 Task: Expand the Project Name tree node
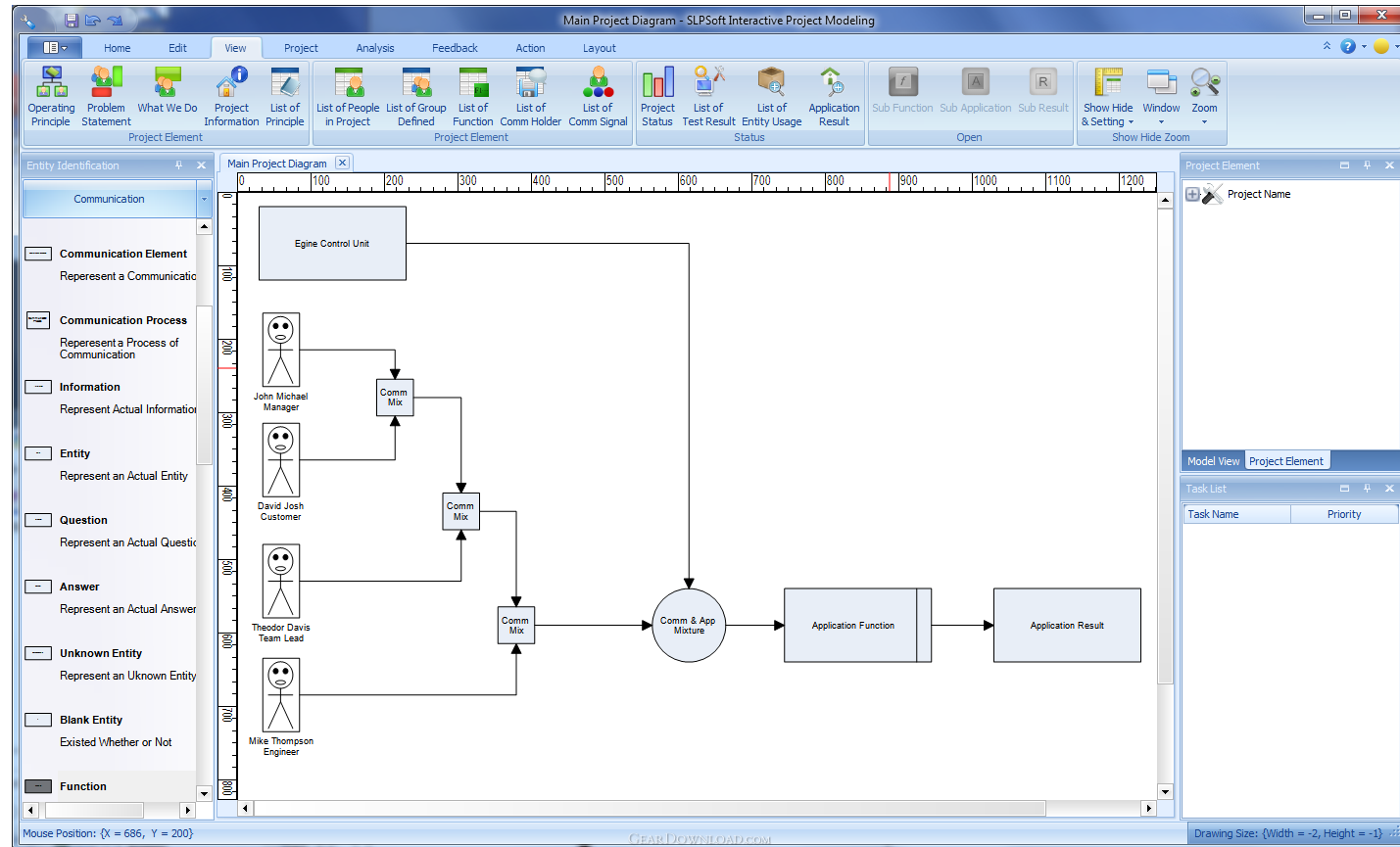[1192, 194]
